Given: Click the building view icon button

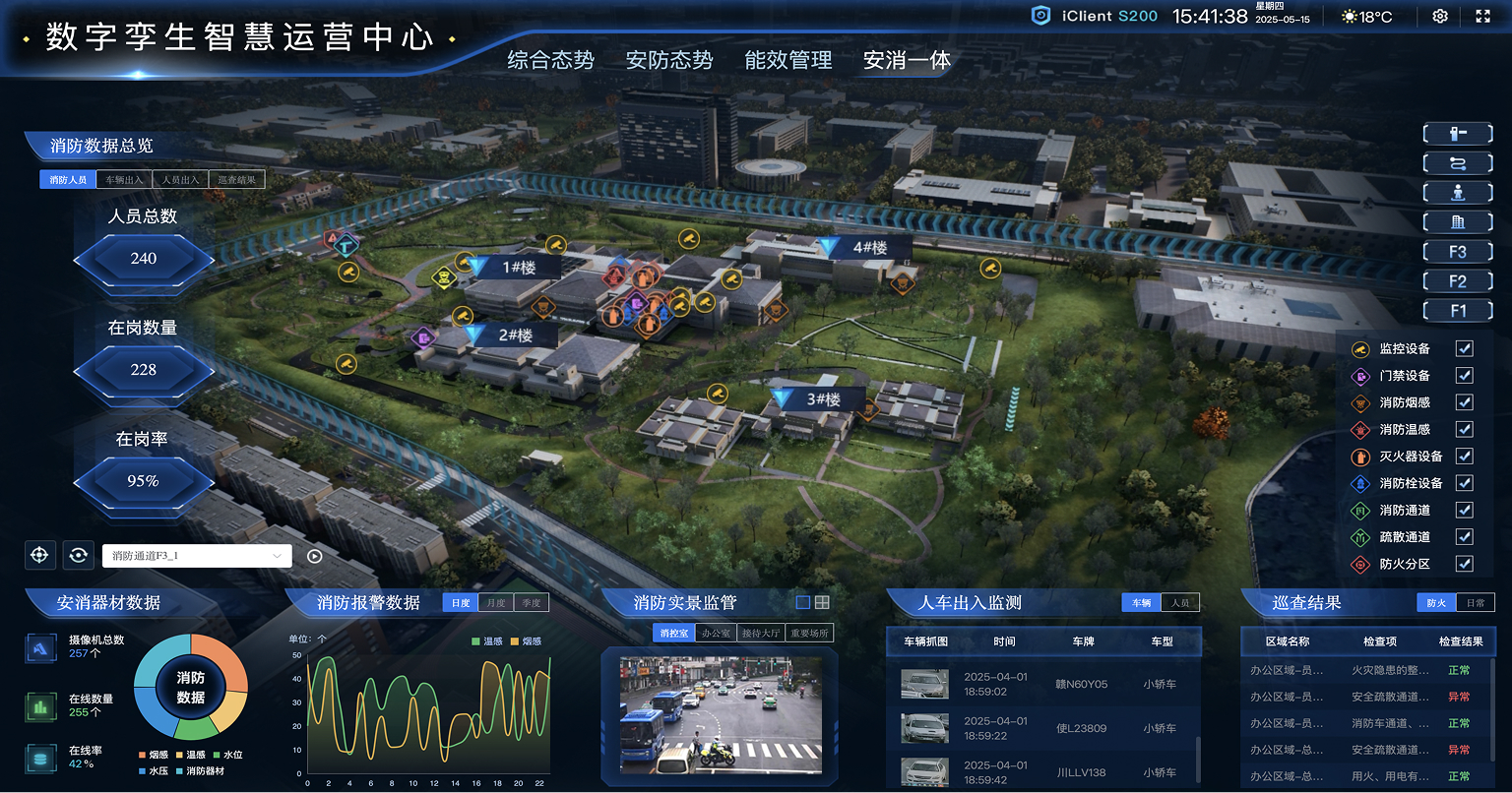Looking at the screenshot, I should pyautogui.click(x=1458, y=222).
